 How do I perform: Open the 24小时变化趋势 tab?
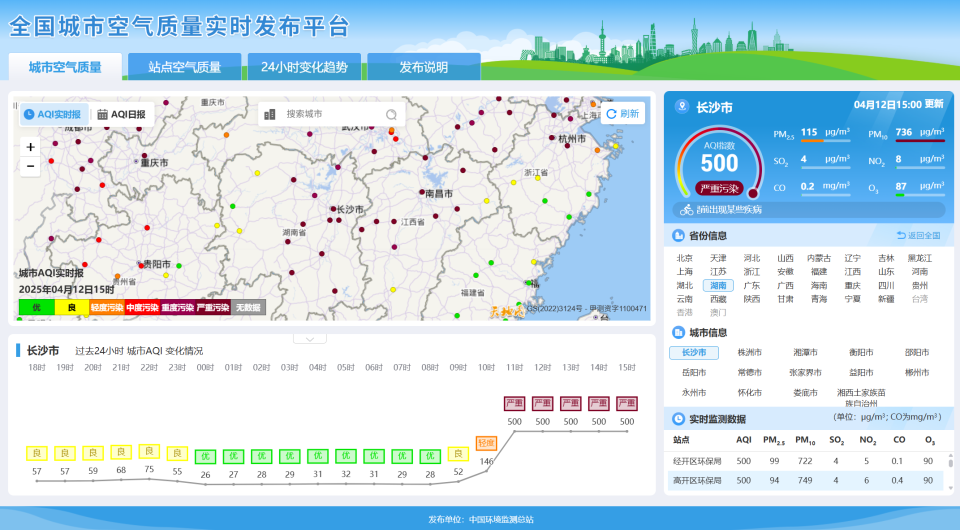(x=304, y=67)
